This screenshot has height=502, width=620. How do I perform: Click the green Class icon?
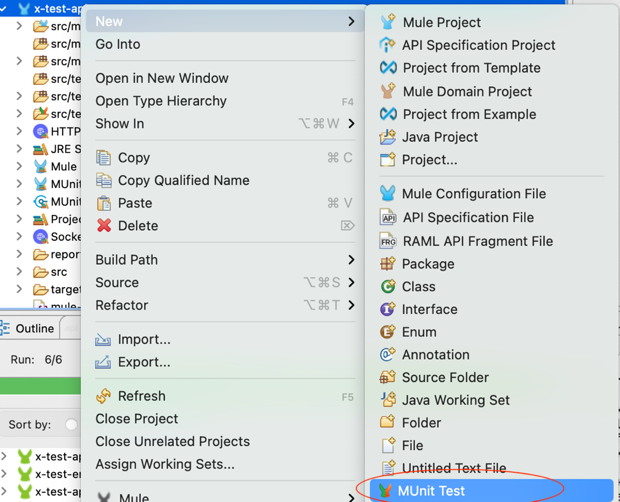coord(388,286)
